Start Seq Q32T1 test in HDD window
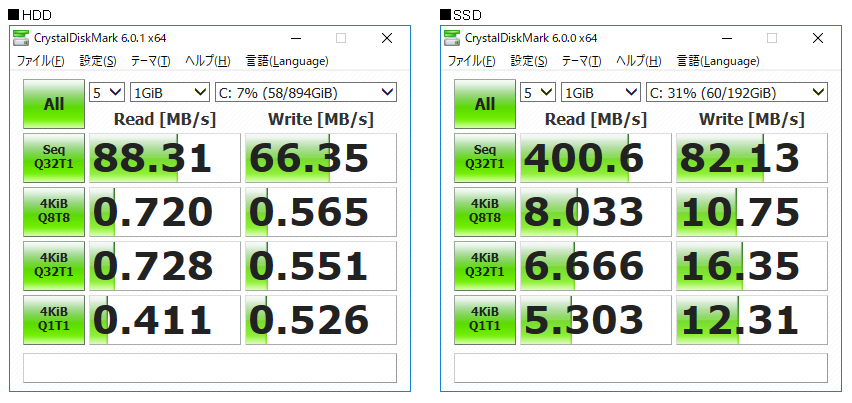The width and height of the screenshot is (852, 403). 54,158
